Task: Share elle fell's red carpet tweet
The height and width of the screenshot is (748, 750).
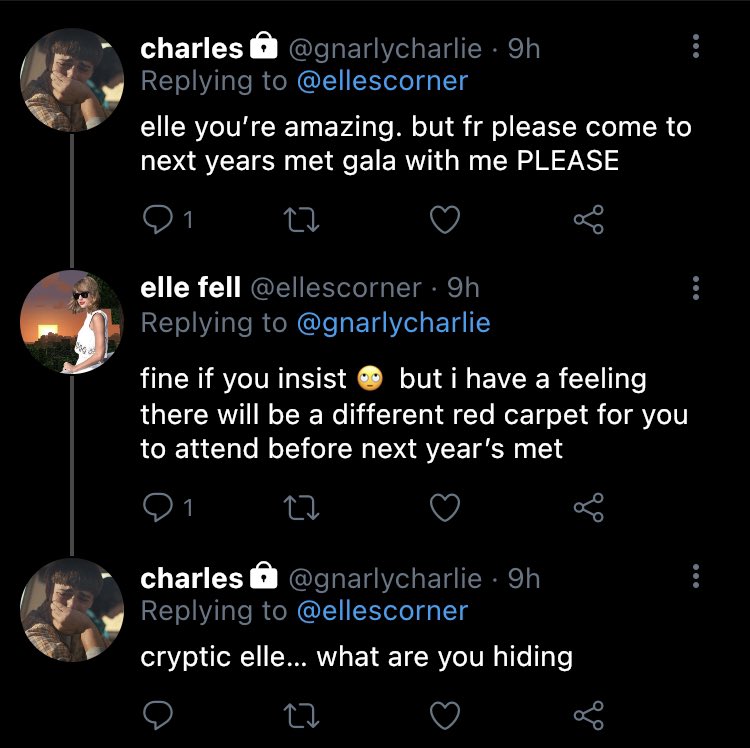Action: pos(589,507)
